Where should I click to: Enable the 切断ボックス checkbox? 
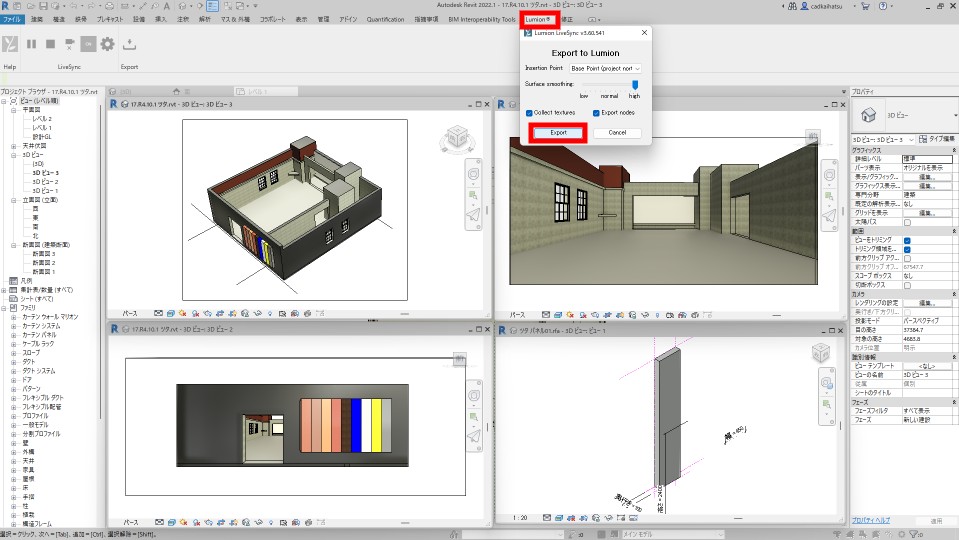[907, 285]
